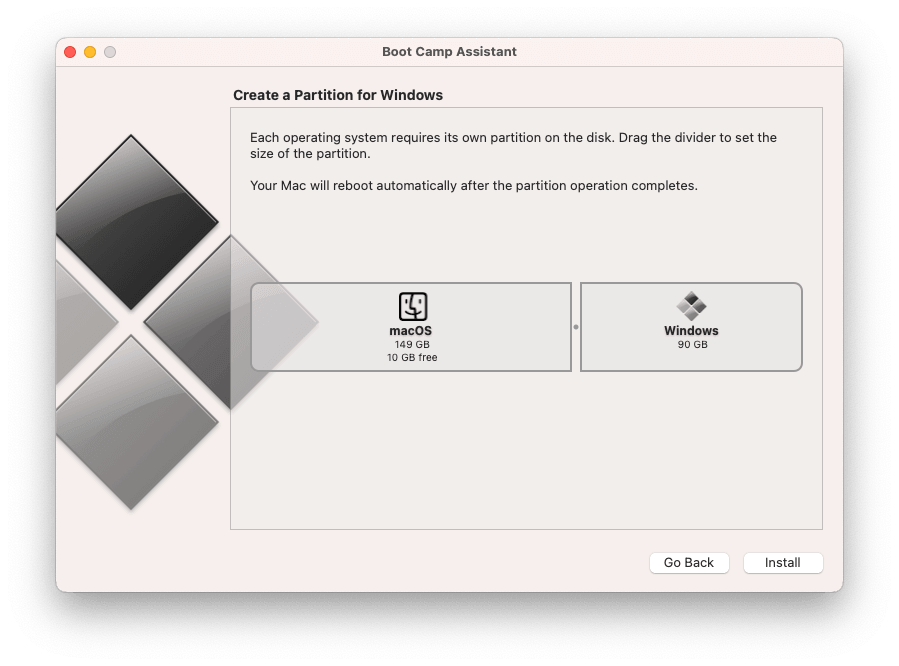This screenshot has width=899, height=666.
Task: Click the Windows diamond logo icon
Action: [691, 306]
